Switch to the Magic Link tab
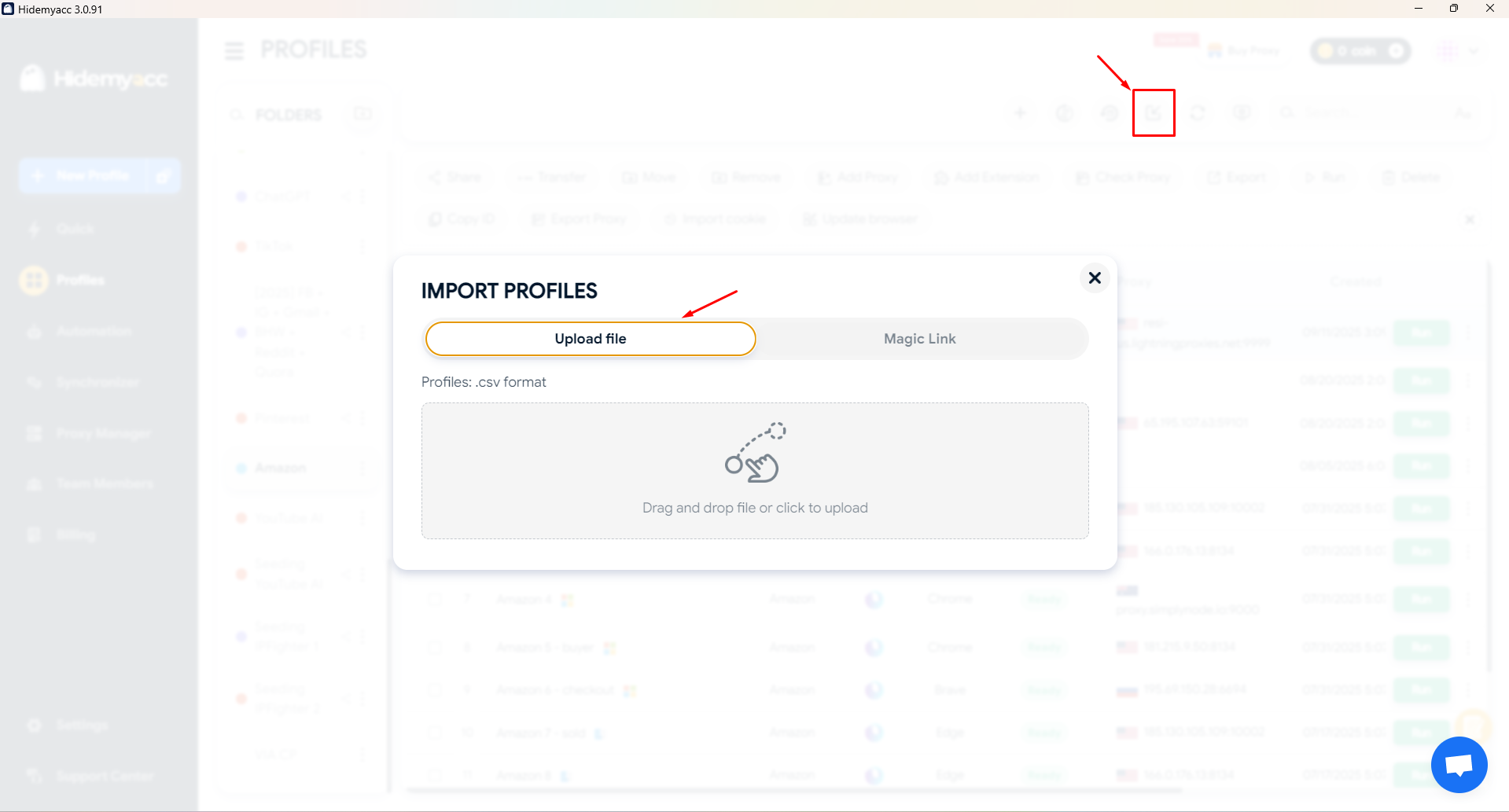The width and height of the screenshot is (1509, 812). [x=919, y=339]
